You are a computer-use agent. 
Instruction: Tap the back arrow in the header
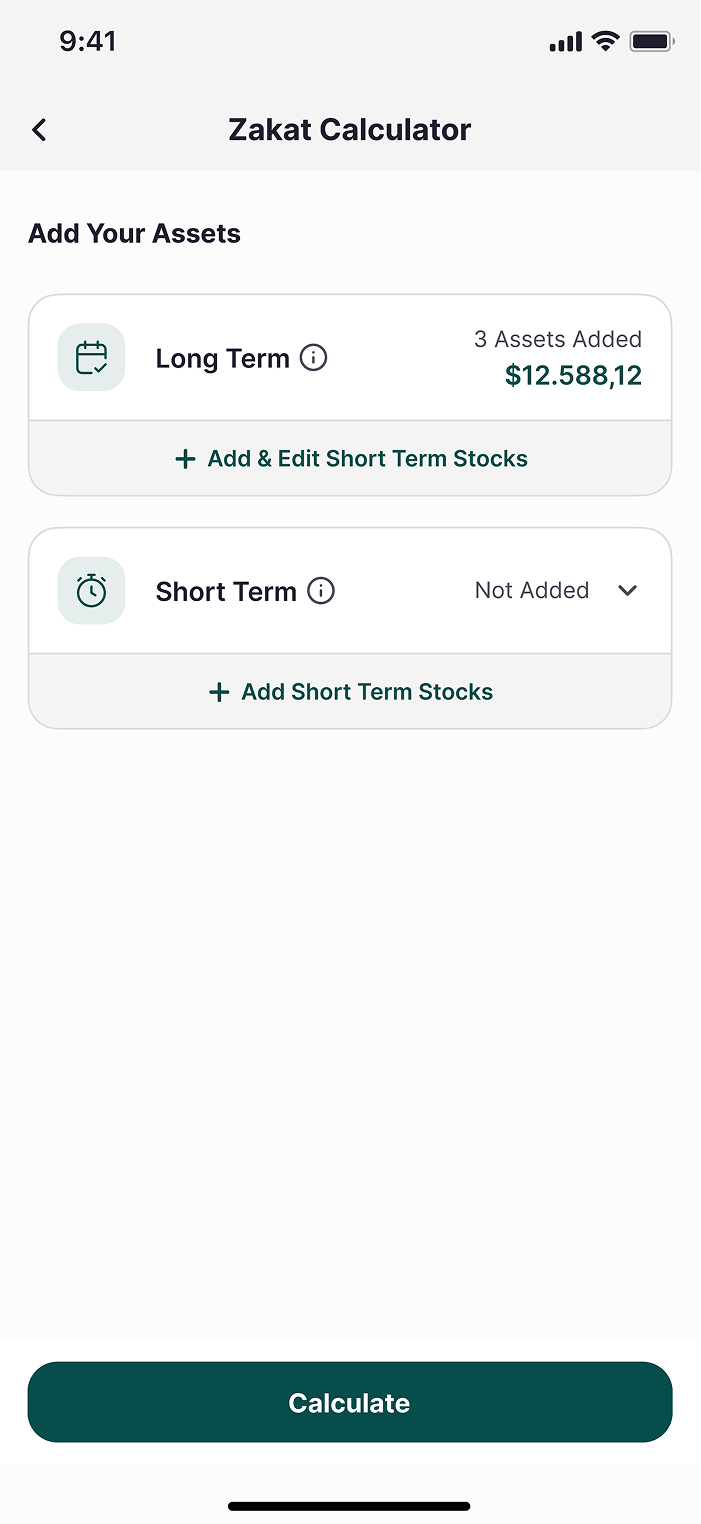[x=39, y=130]
